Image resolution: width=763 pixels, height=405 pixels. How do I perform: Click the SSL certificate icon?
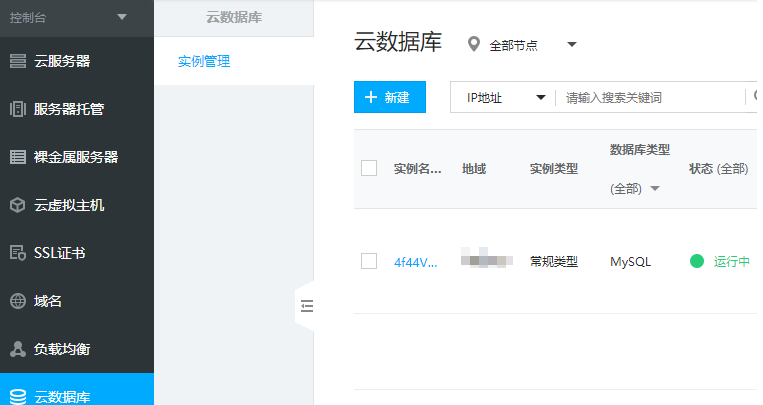tap(17, 253)
